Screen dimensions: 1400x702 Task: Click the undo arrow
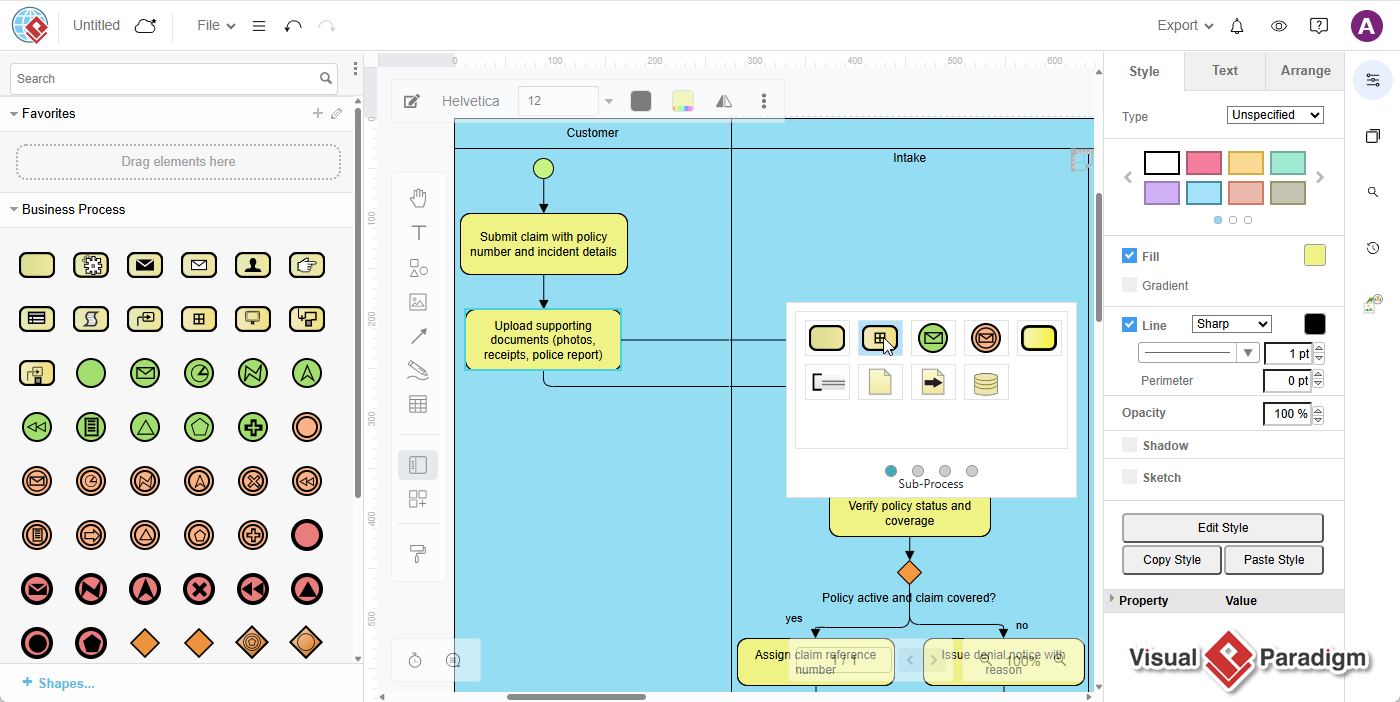click(293, 26)
